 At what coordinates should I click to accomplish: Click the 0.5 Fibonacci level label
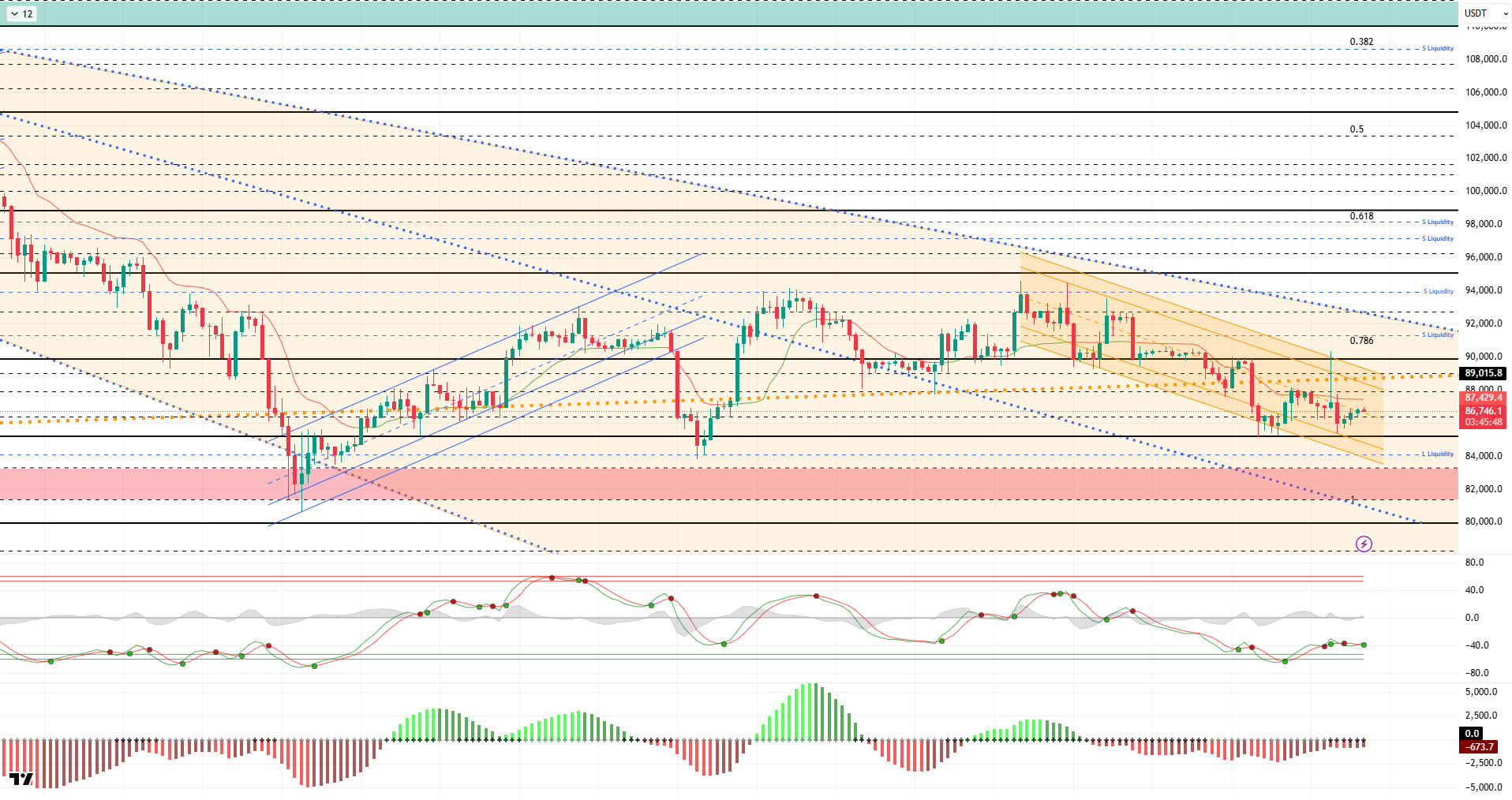[1356, 129]
